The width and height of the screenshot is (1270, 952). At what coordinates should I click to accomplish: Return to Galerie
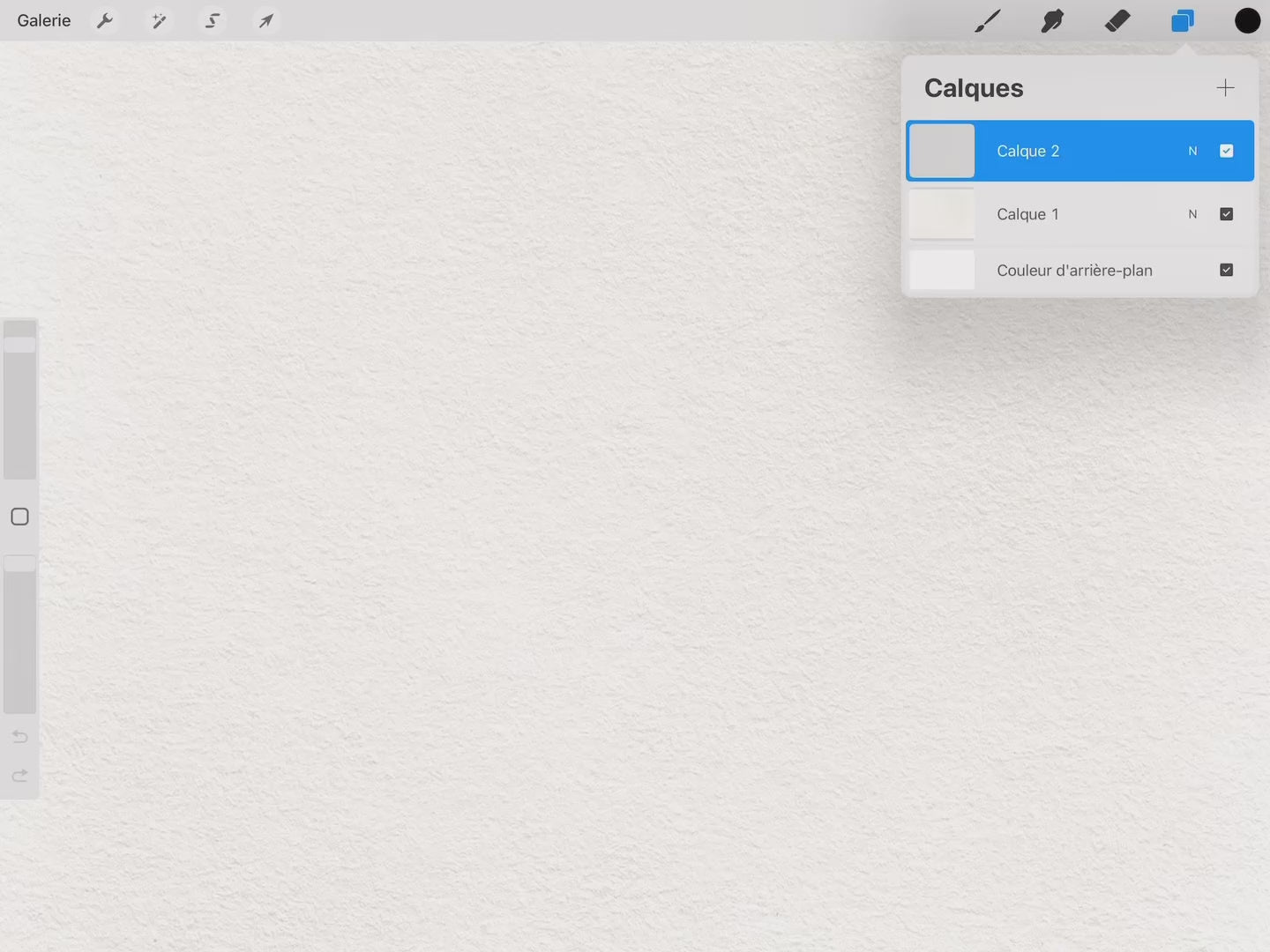(44, 20)
